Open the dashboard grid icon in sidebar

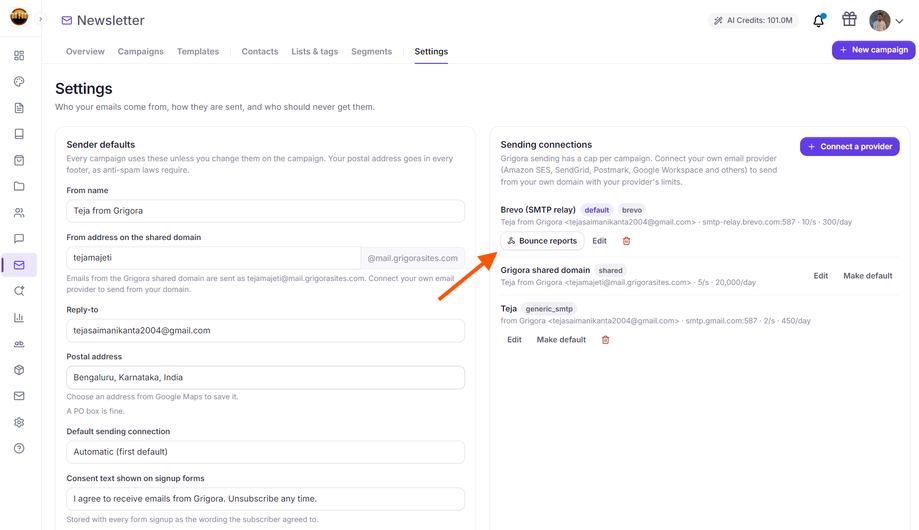click(19, 55)
